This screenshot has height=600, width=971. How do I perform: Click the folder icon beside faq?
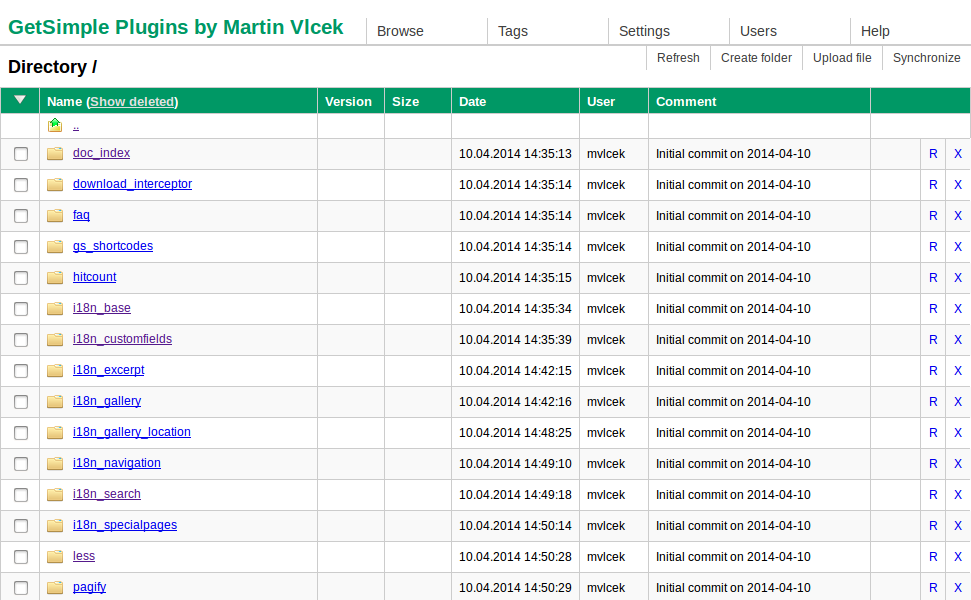click(55, 216)
